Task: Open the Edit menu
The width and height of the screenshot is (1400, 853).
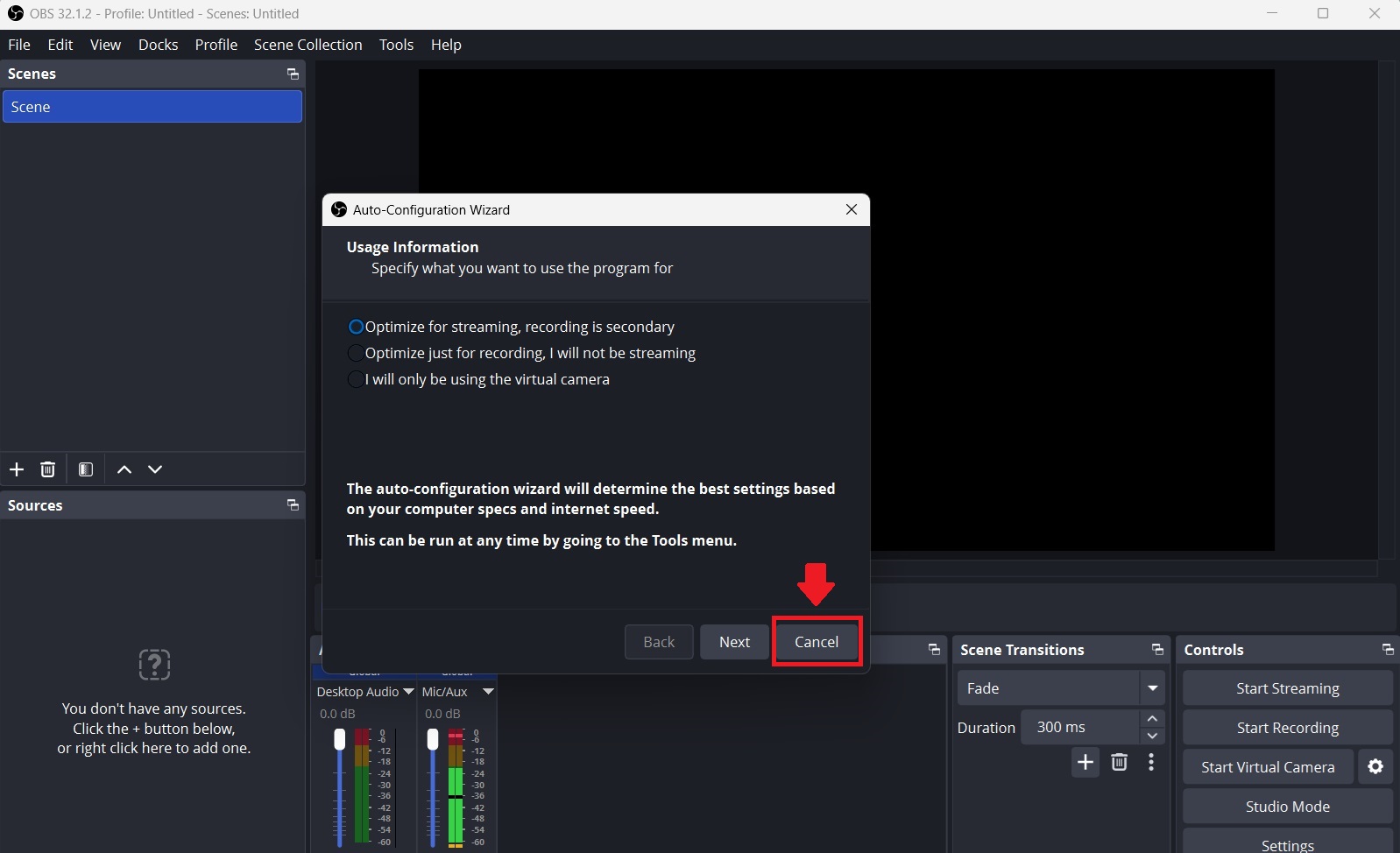Action: (x=60, y=45)
